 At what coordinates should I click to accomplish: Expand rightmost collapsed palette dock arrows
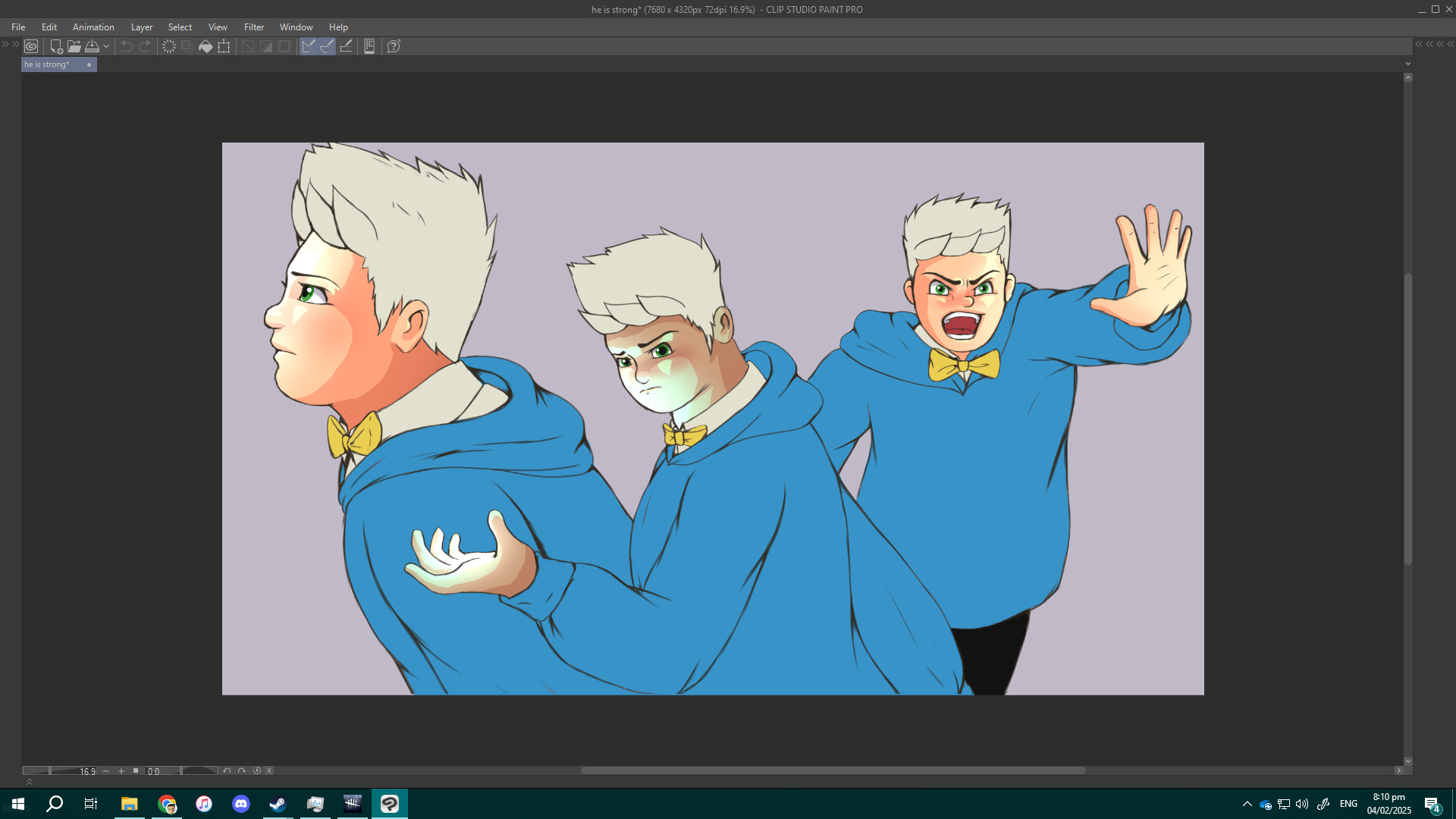click(x=1450, y=44)
